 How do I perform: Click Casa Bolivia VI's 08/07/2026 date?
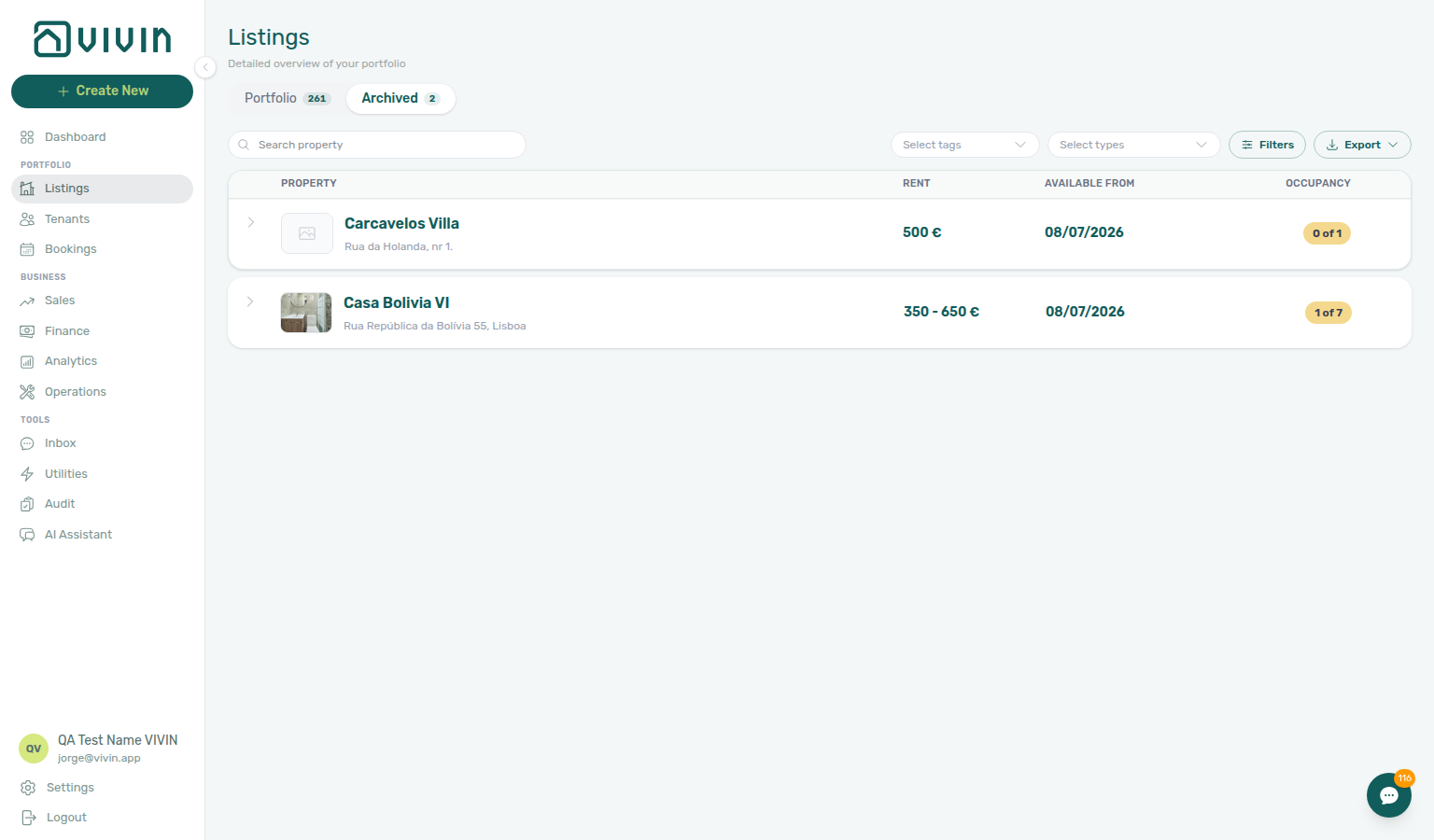coord(1085,312)
